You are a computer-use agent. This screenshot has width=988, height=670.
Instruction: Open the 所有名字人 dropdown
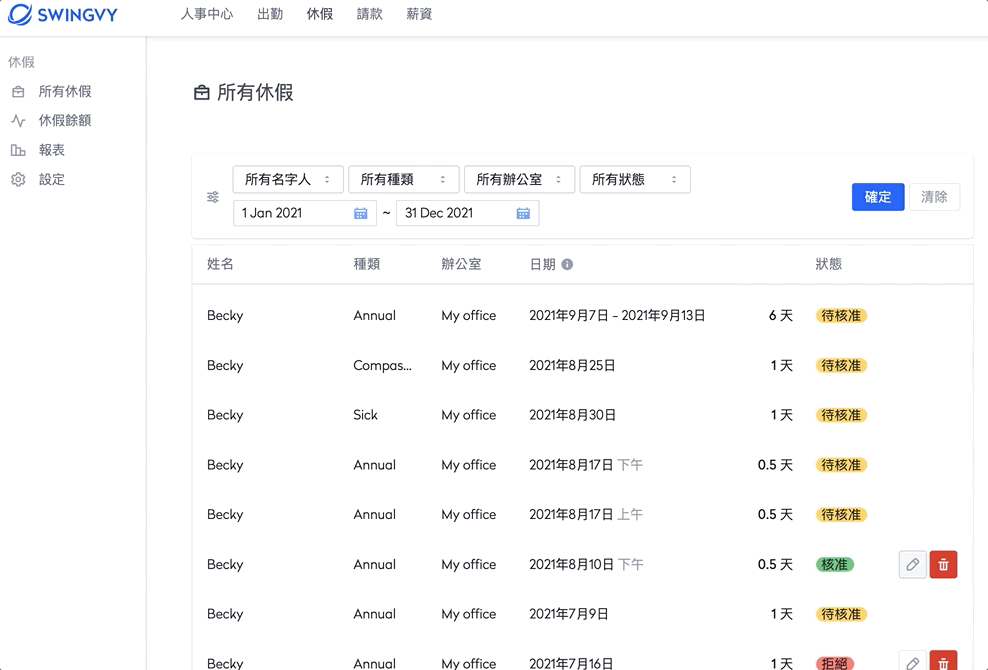tap(288, 180)
